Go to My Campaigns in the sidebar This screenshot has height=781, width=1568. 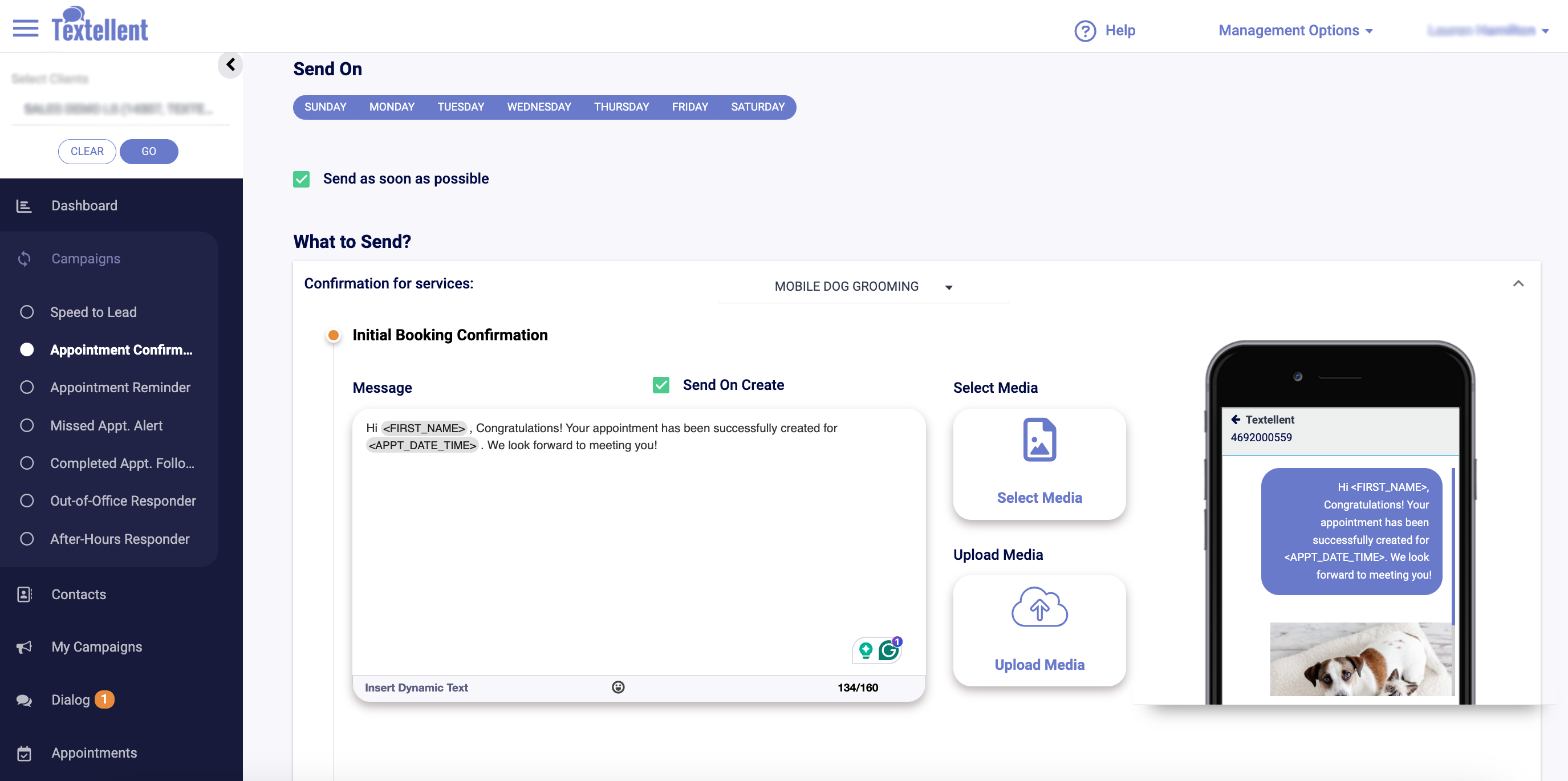(x=96, y=646)
